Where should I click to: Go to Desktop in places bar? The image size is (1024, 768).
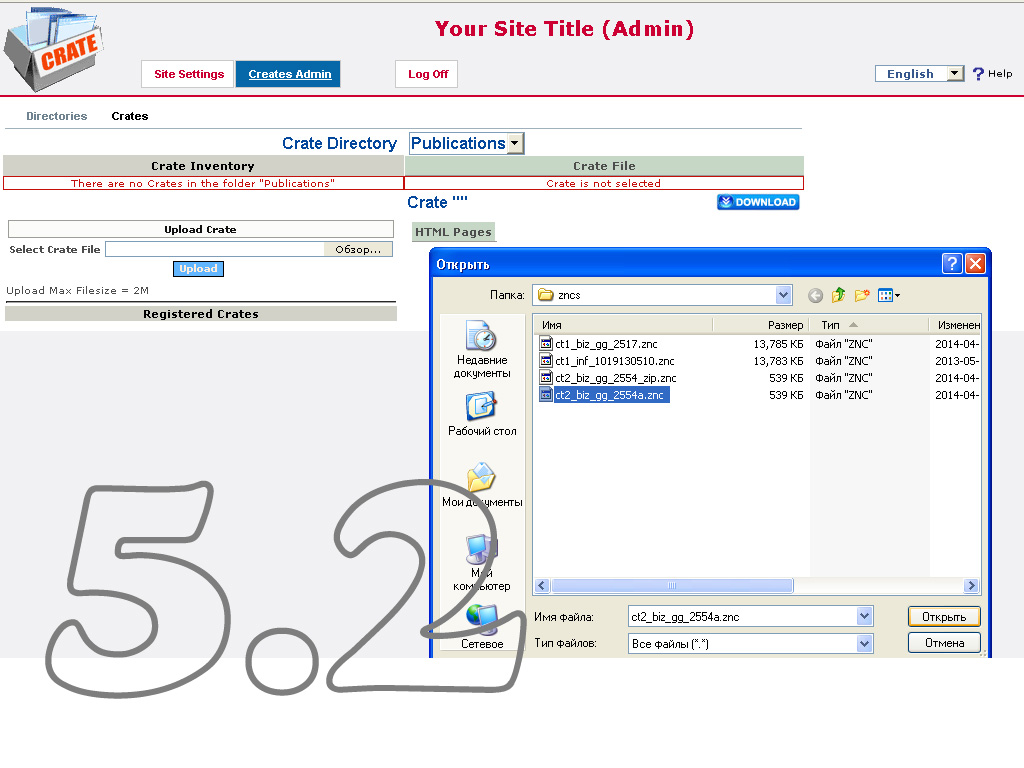481,415
